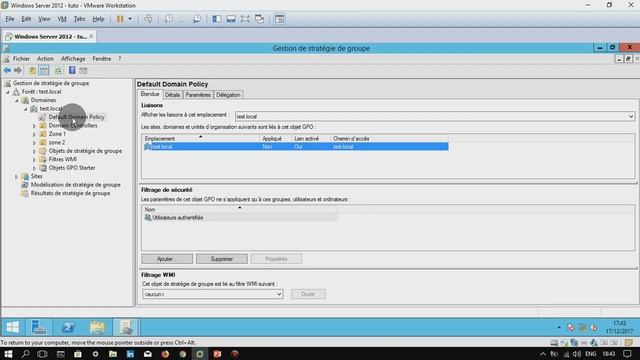Click the Supprimer button
Viewport: 640px width, 360px height.
(222, 259)
